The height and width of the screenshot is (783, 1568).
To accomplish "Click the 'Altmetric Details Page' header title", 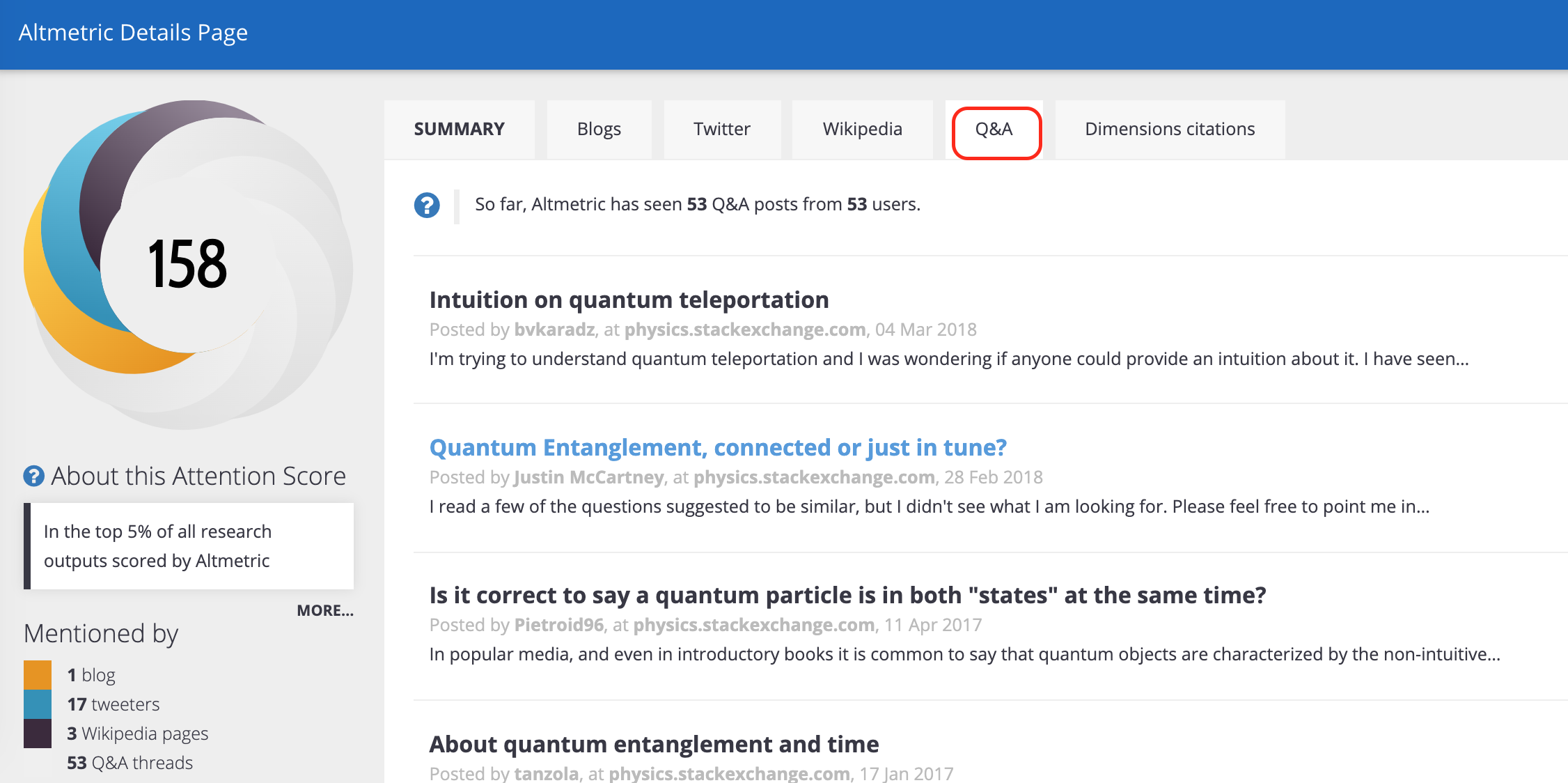I will coord(133,33).
